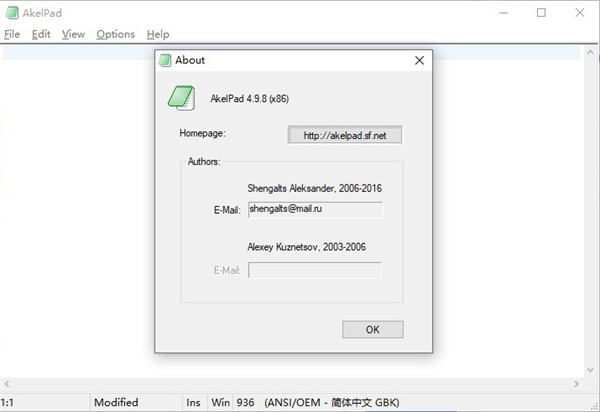Viewport: 600px width, 412px height.
Task: Open the View menu
Action: 73,34
